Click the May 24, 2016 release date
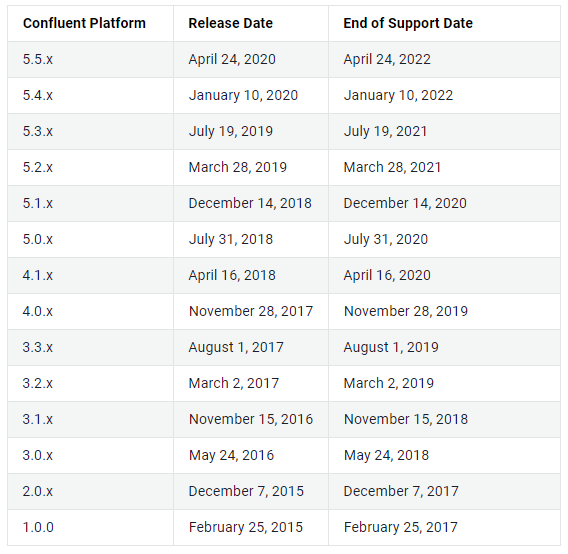The height and width of the screenshot is (554, 568). [231, 455]
